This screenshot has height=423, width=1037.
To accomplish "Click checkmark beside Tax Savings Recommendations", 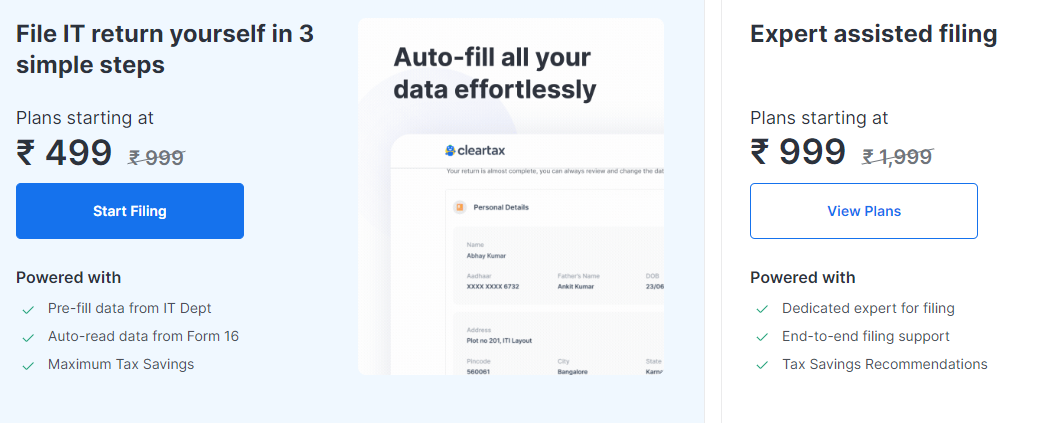I will click(x=762, y=365).
